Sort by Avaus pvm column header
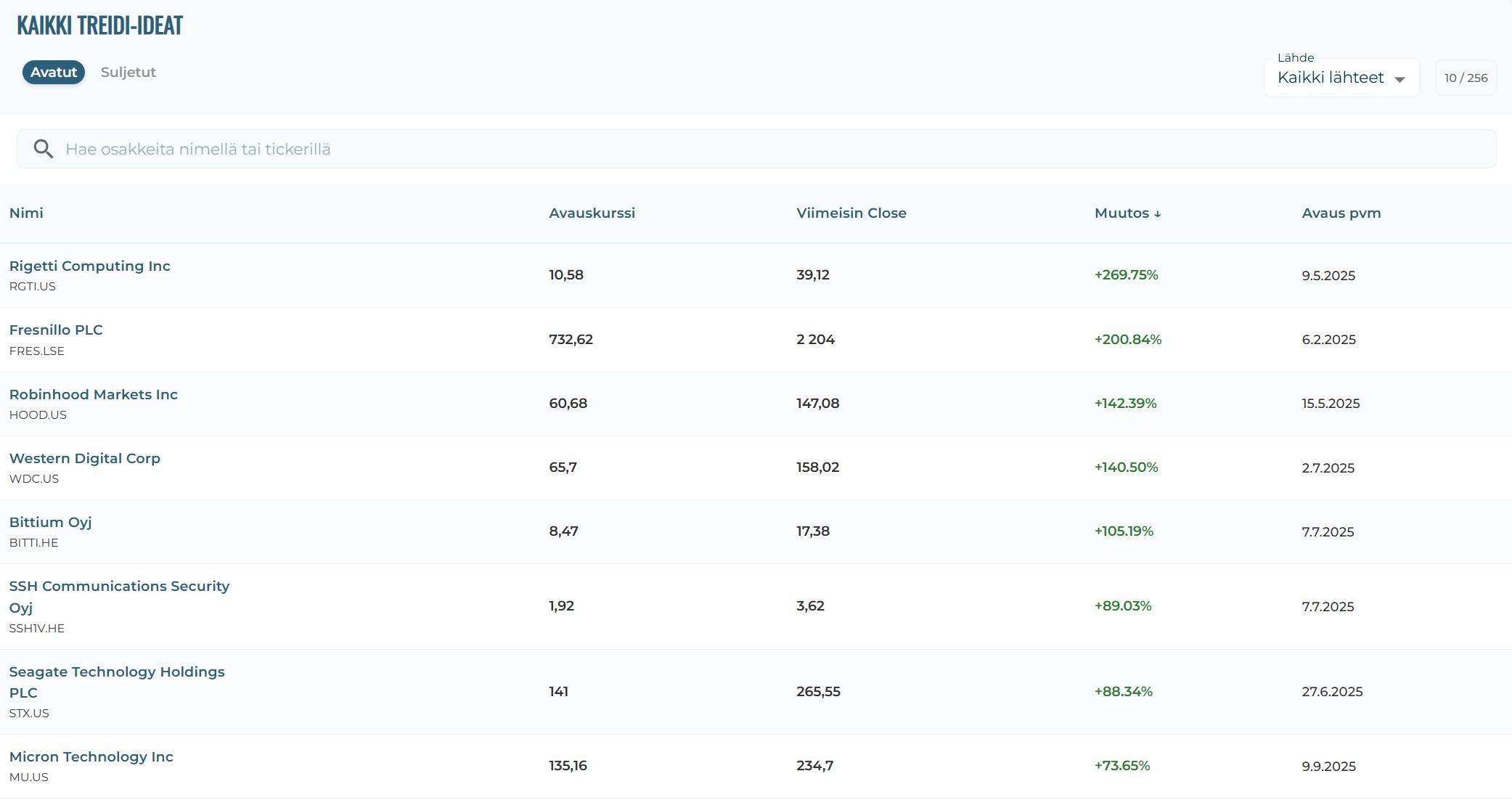The image size is (1512, 800). pyautogui.click(x=1341, y=213)
